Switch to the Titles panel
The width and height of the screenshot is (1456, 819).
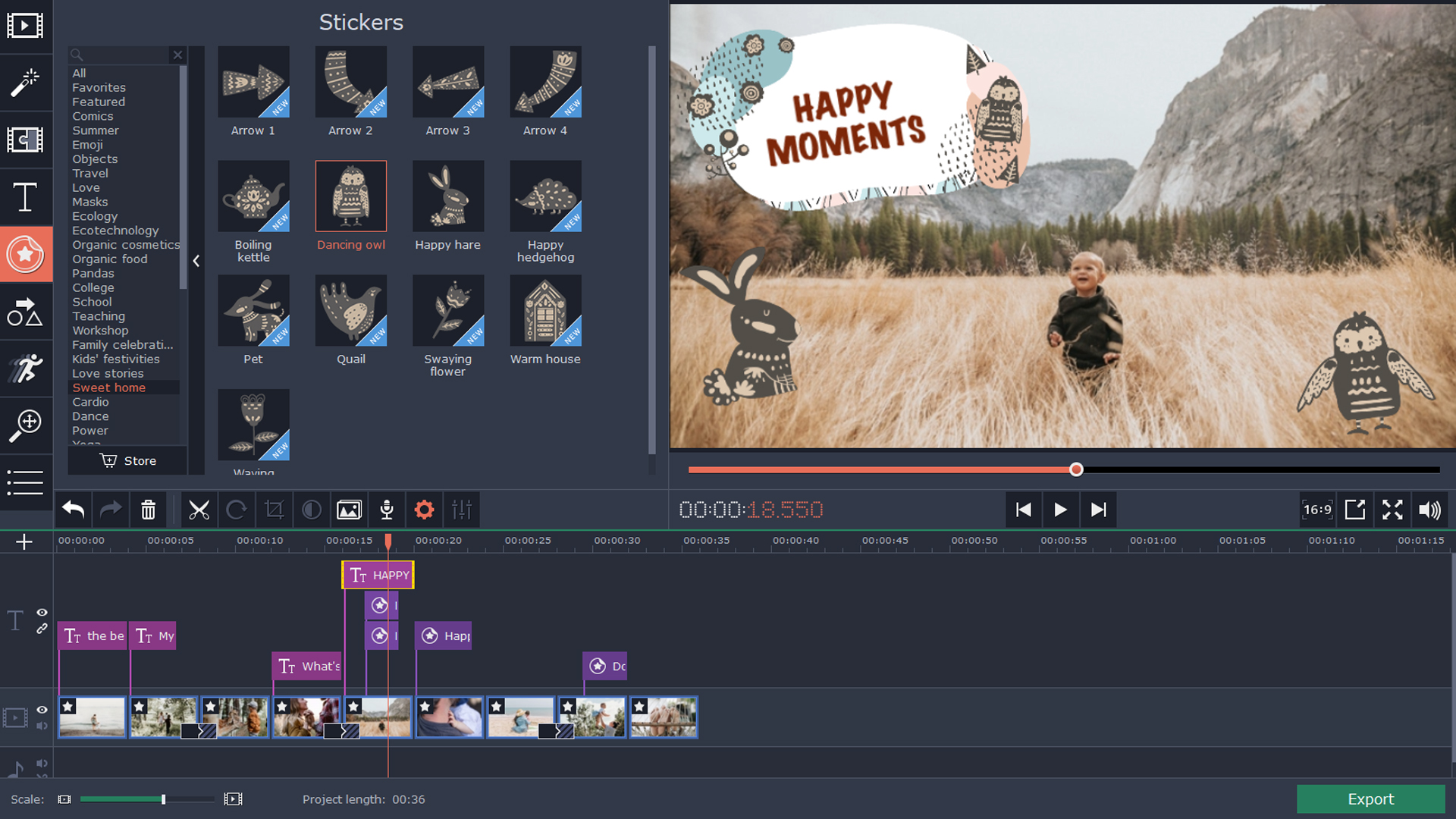click(x=26, y=197)
